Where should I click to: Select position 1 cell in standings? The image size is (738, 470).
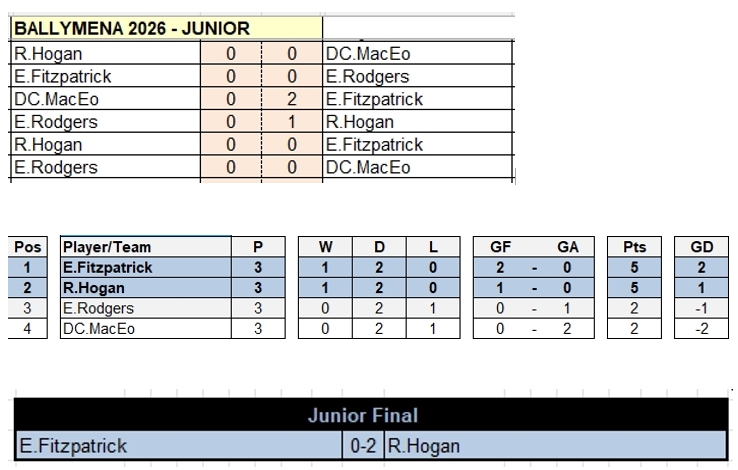(x=28, y=267)
